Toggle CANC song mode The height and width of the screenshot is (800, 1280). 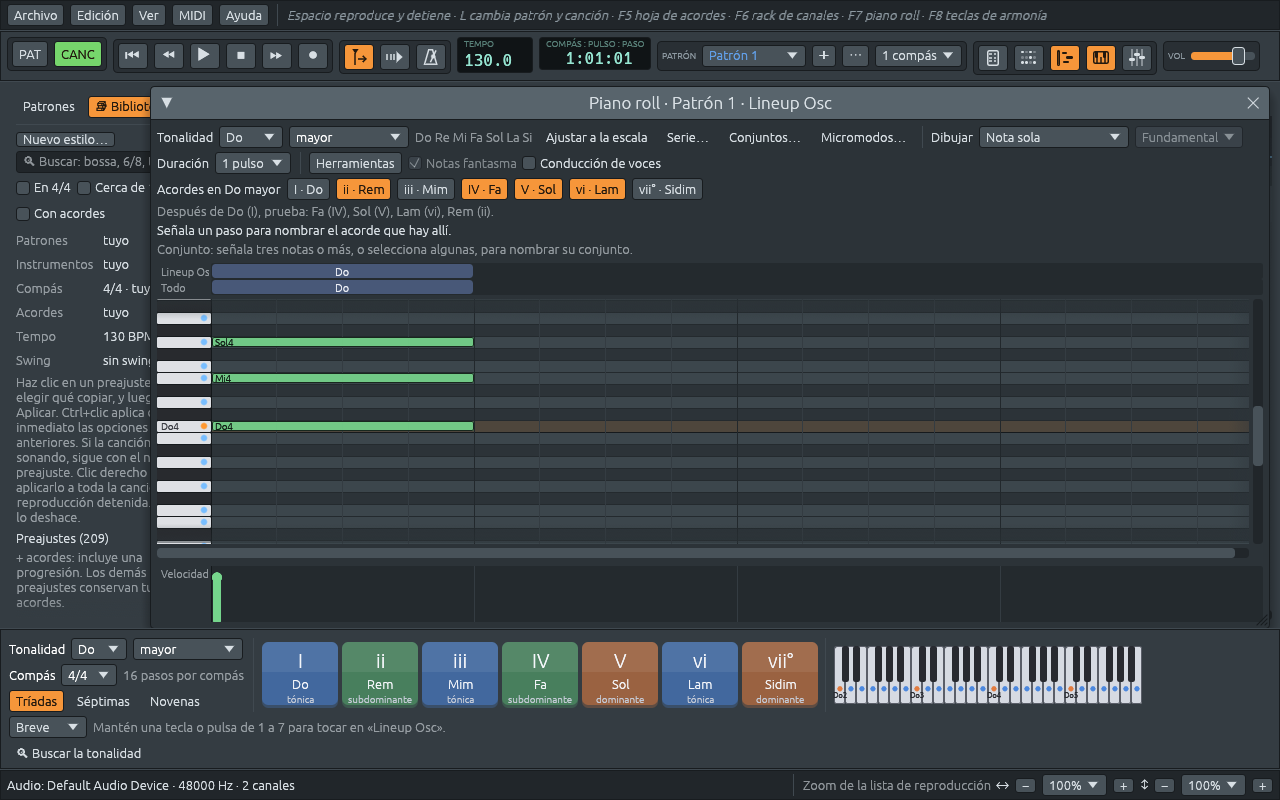pyautogui.click(x=78, y=55)
